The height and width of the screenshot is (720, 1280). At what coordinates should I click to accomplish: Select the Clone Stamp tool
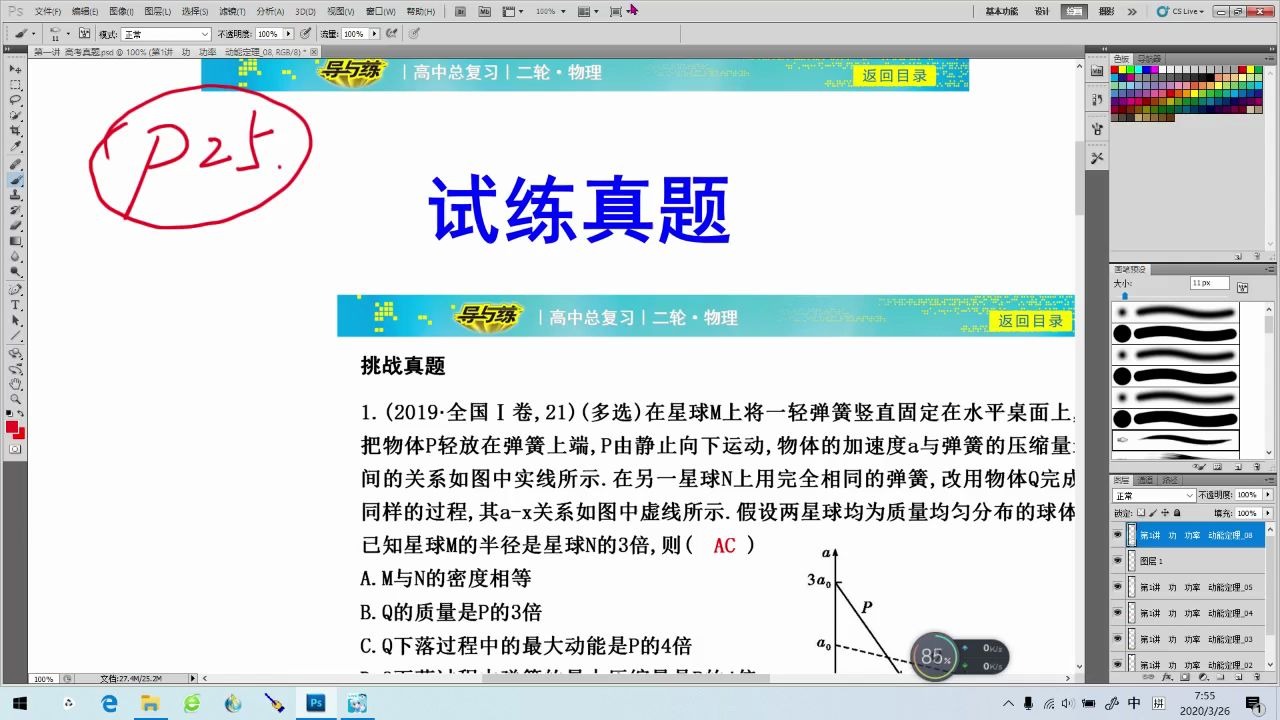click(x=15, y=196)
